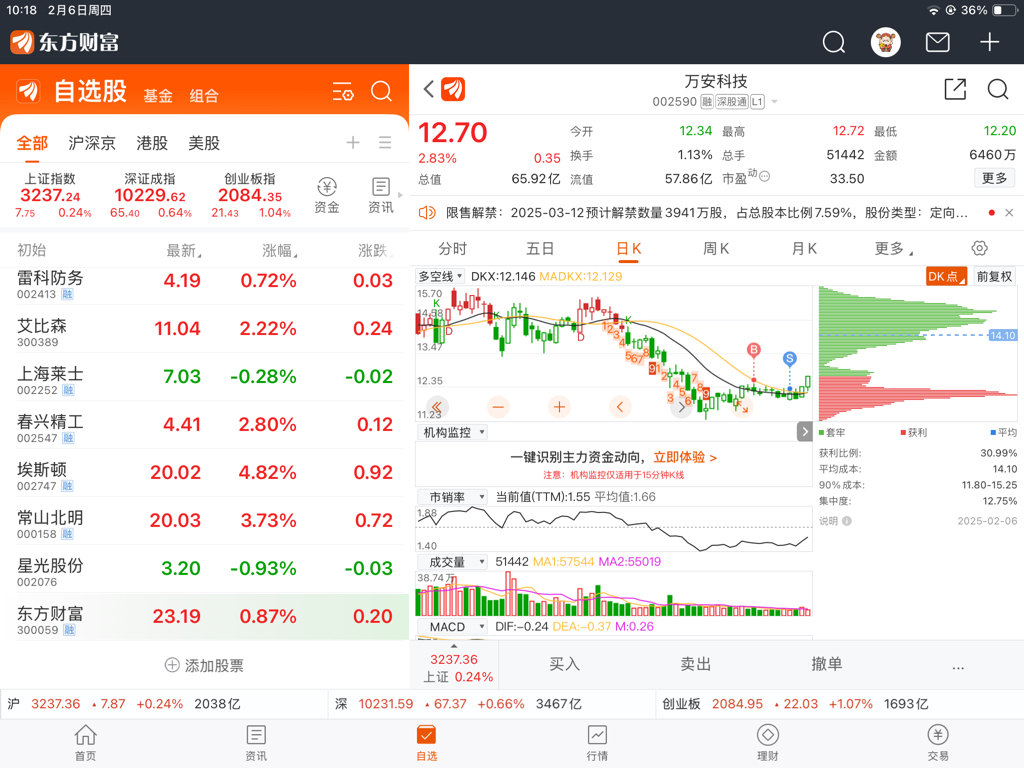Open the user avatar profile

886,42
